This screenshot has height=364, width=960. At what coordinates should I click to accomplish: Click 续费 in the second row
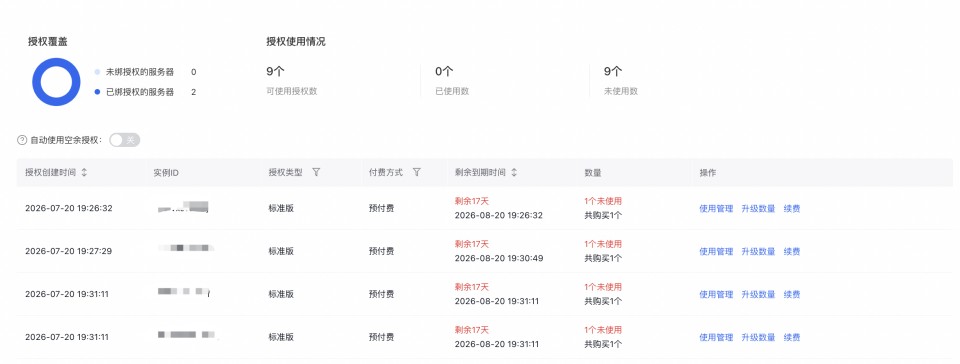792,251
